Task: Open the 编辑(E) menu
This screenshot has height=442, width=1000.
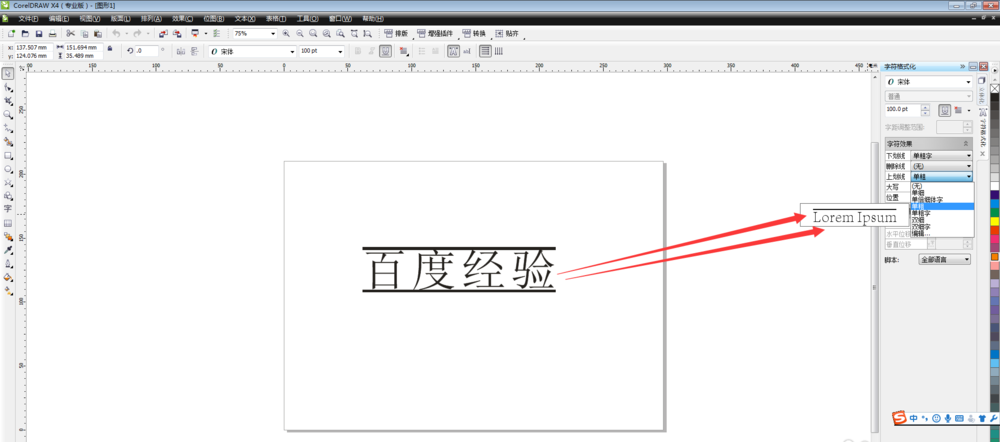Action: tap(59, 18)
